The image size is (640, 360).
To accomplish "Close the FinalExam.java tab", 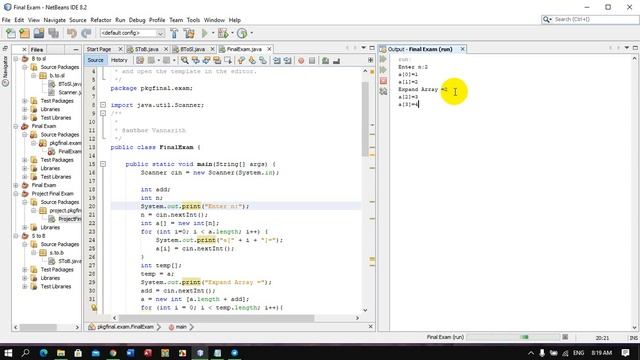I will tap(269, 49).
